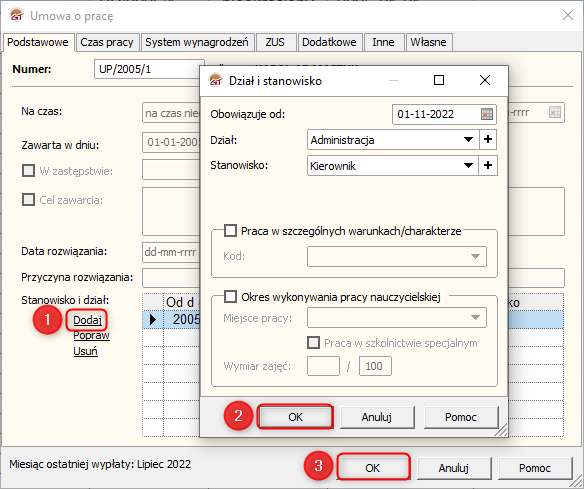Screen dimensions: 584x489
Task: Open calendar picker for Obowiązuje od date
Action: (487, 114)
